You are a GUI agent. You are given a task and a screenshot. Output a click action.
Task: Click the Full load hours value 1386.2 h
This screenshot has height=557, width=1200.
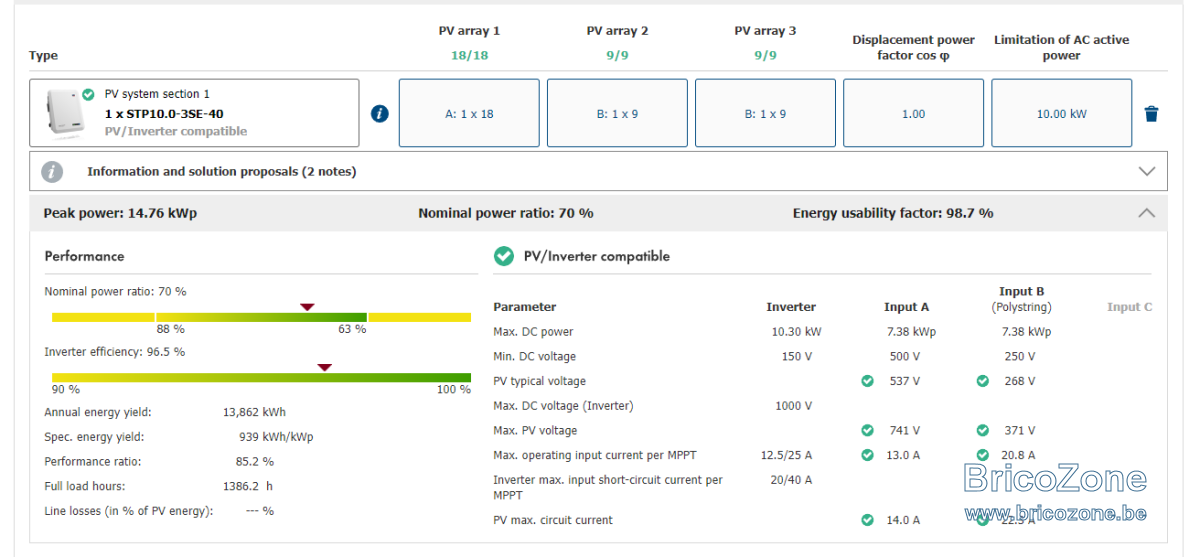point(248,486)
